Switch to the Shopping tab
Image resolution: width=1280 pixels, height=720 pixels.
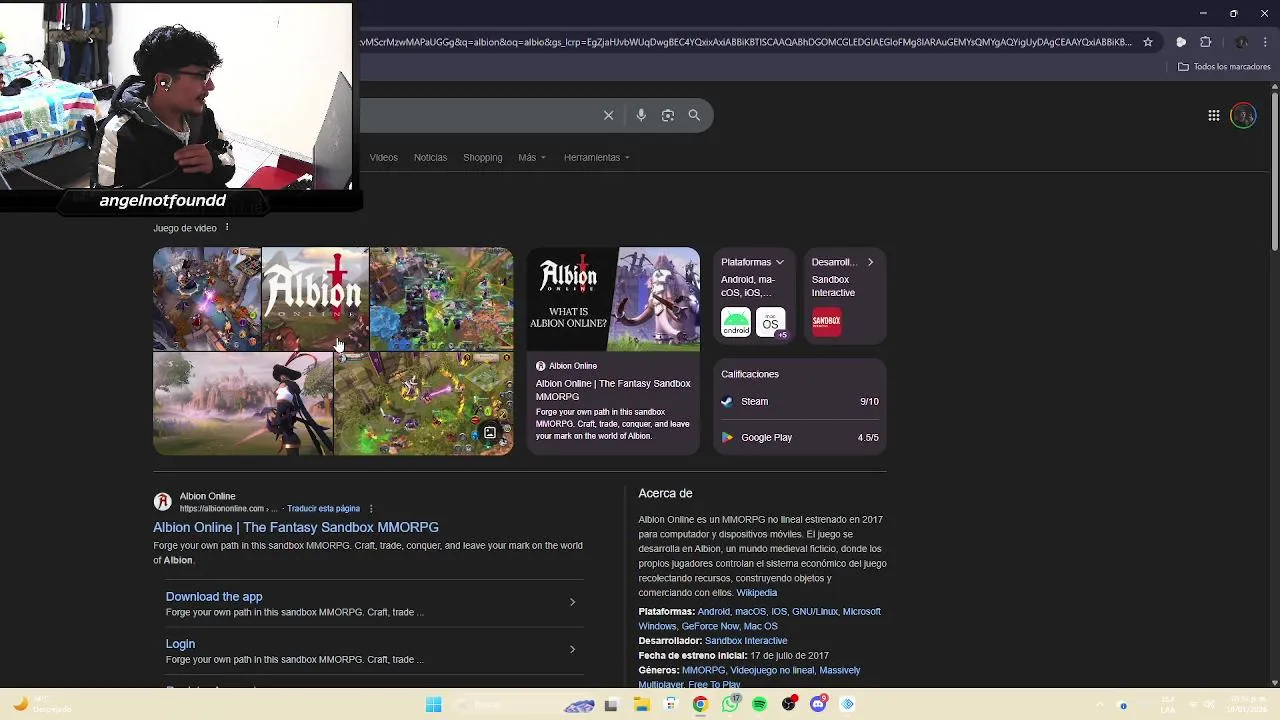(482, 157)
